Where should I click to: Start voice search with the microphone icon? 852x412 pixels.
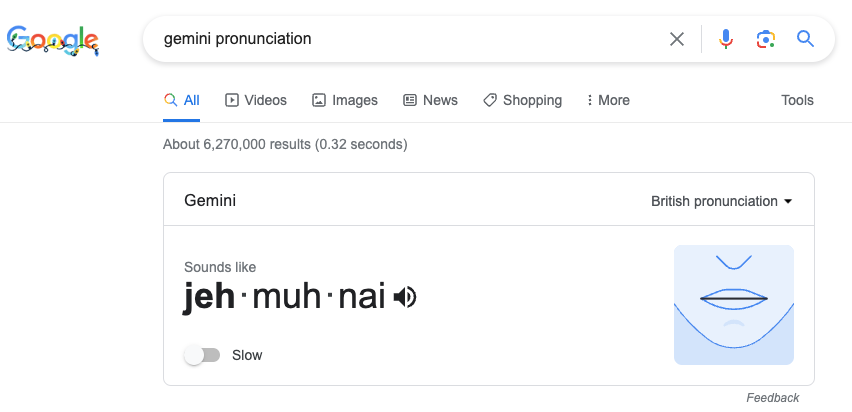(x=726, y=39)
